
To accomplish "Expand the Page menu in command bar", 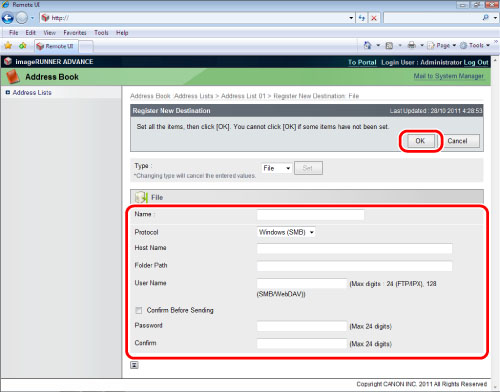I will 442,45.
